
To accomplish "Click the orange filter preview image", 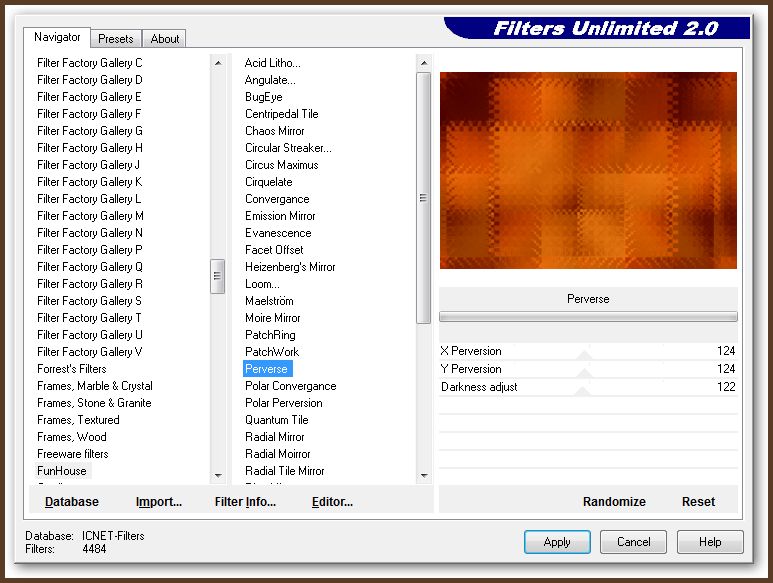I will pos(588,170).
